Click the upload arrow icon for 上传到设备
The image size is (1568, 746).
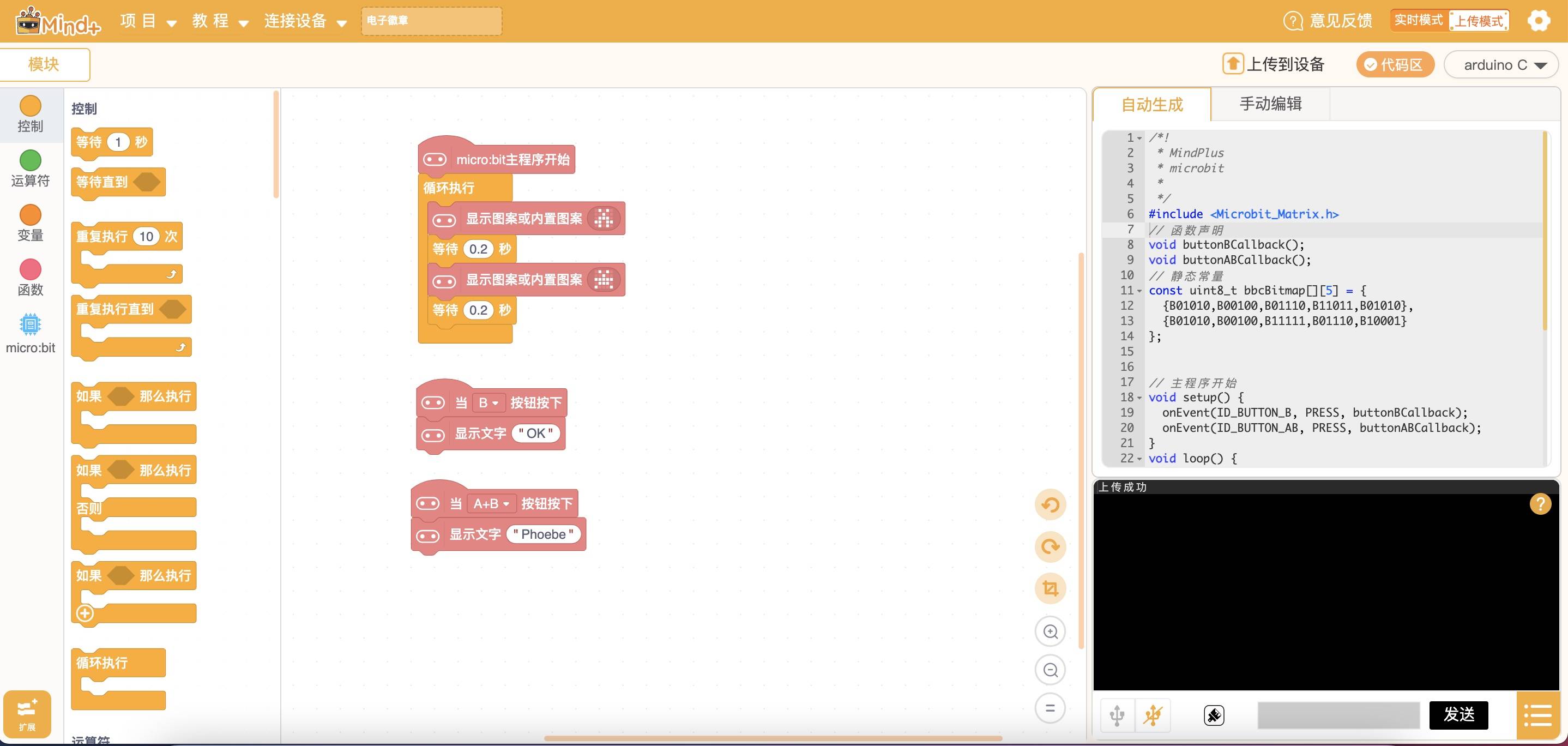pyautogui.click(x=1233, y=64)
